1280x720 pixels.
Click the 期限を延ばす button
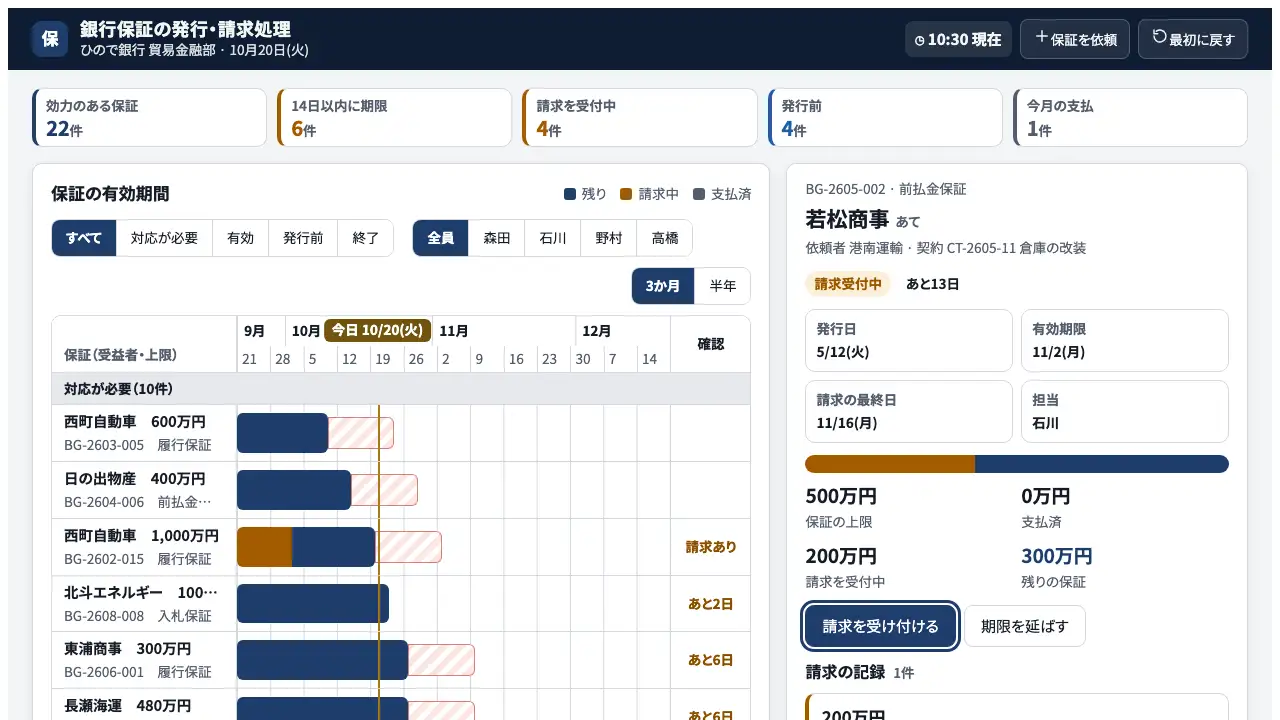1025,626
